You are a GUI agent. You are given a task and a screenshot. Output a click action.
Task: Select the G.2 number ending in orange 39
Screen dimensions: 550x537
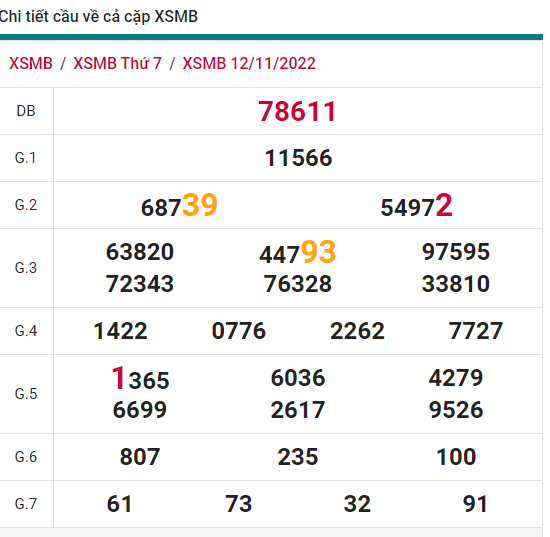pyautogui.click(x=179, y=205)
